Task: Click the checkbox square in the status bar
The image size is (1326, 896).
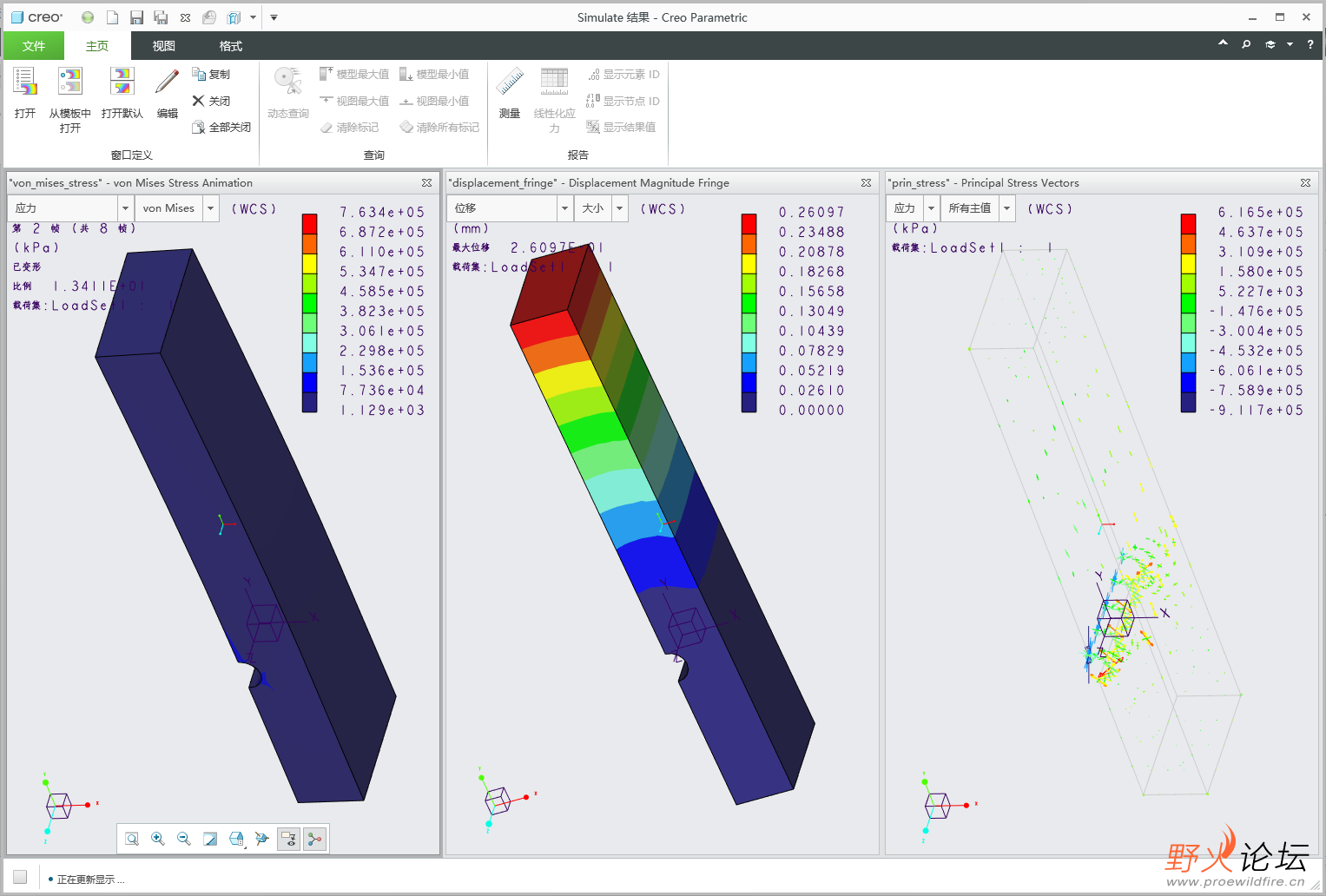Action: 20,877
